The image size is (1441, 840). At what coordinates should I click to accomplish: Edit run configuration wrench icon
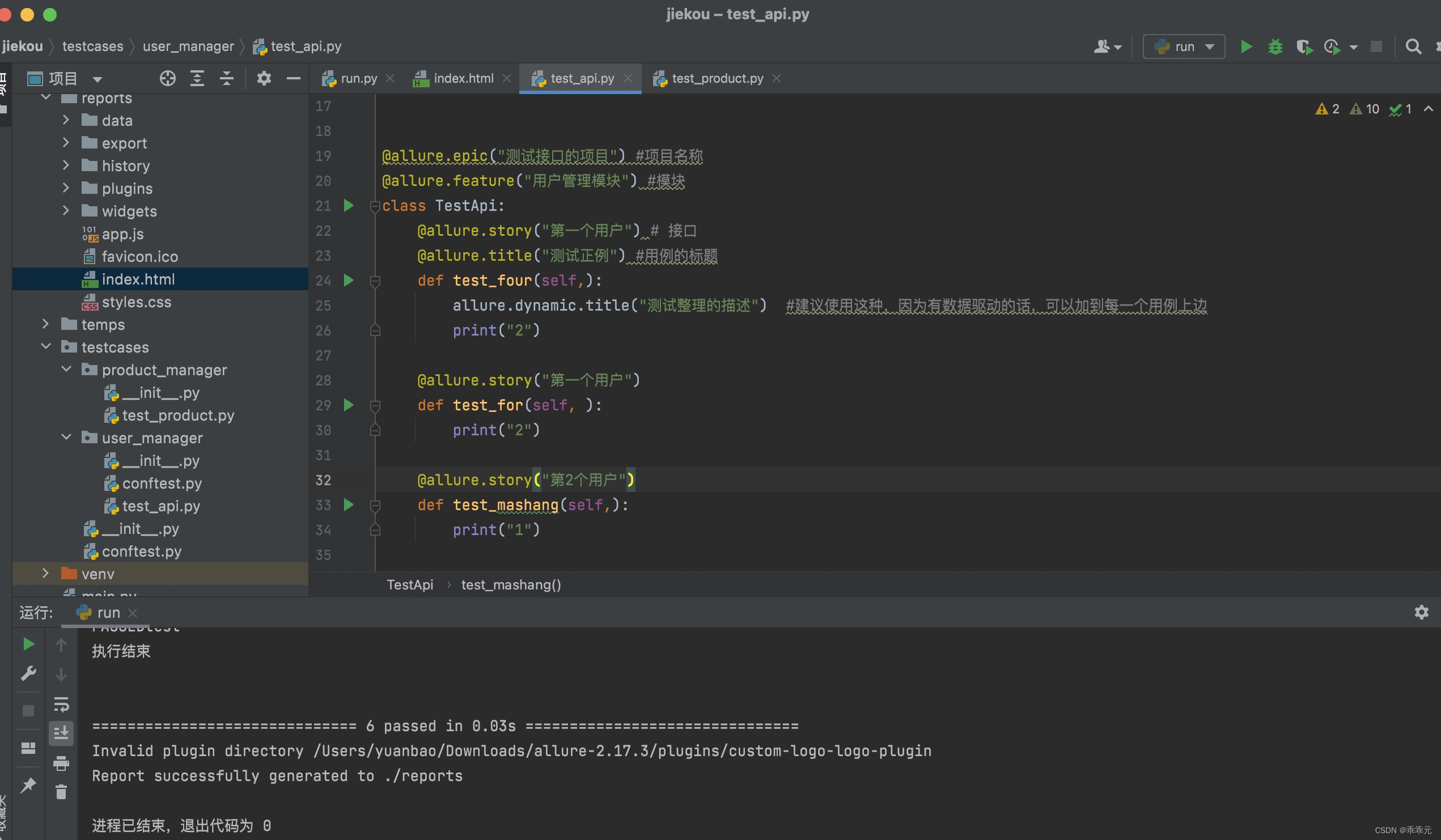coord(28,673)
